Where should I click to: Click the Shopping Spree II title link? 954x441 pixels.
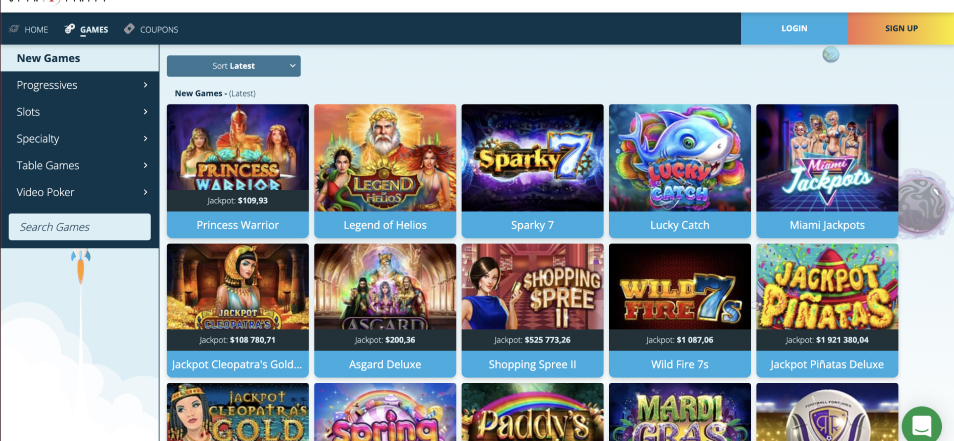tap(532, 364)
